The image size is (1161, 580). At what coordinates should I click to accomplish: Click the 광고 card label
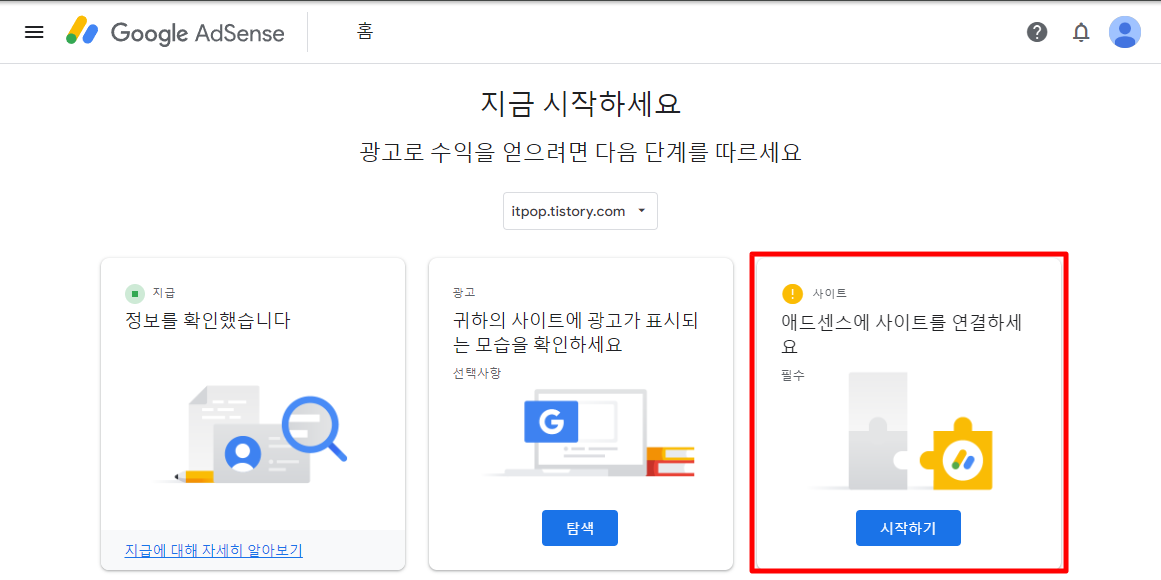464,293
